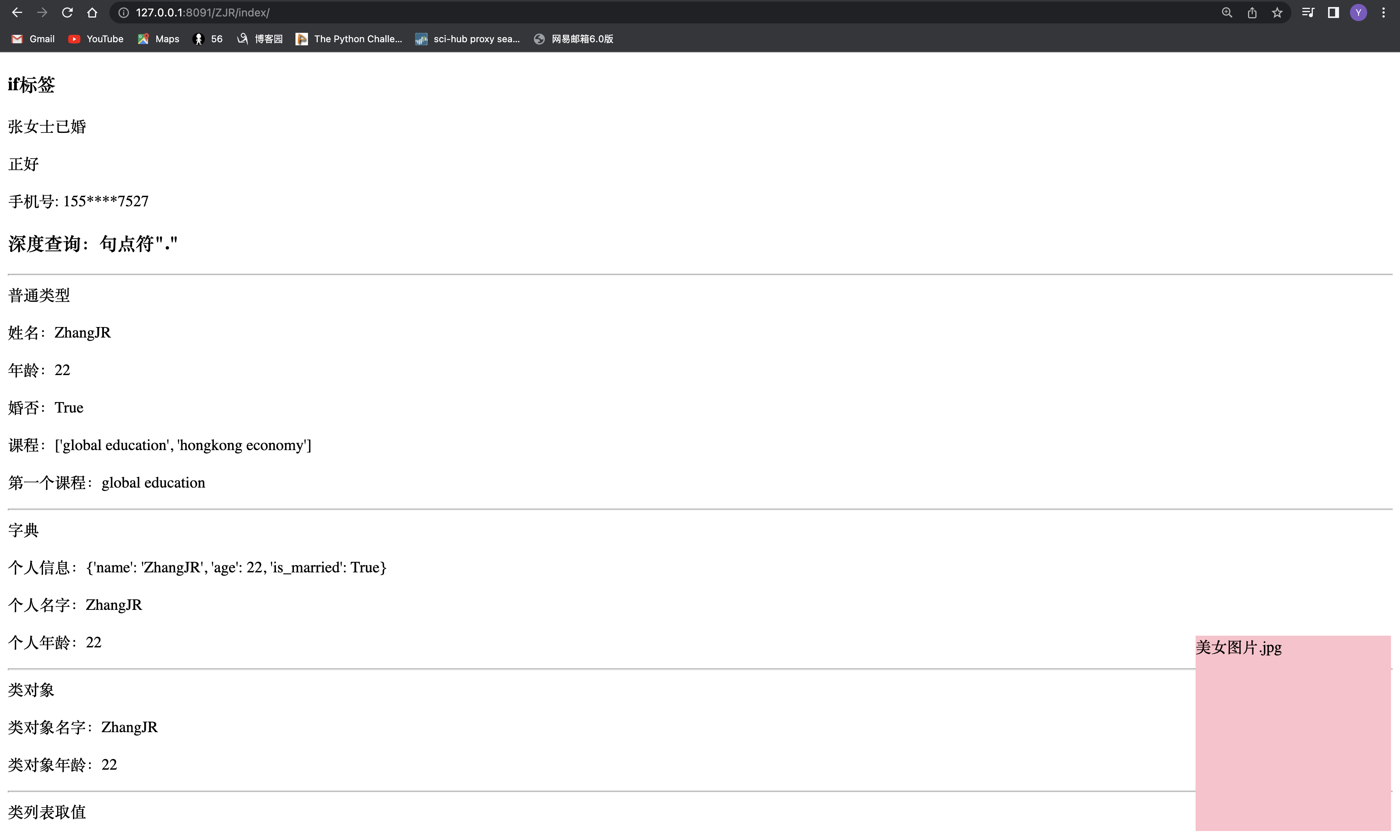Click the 普通类型 label
This screenshot has width=1400, height=840.
click(x=39, y=295)
